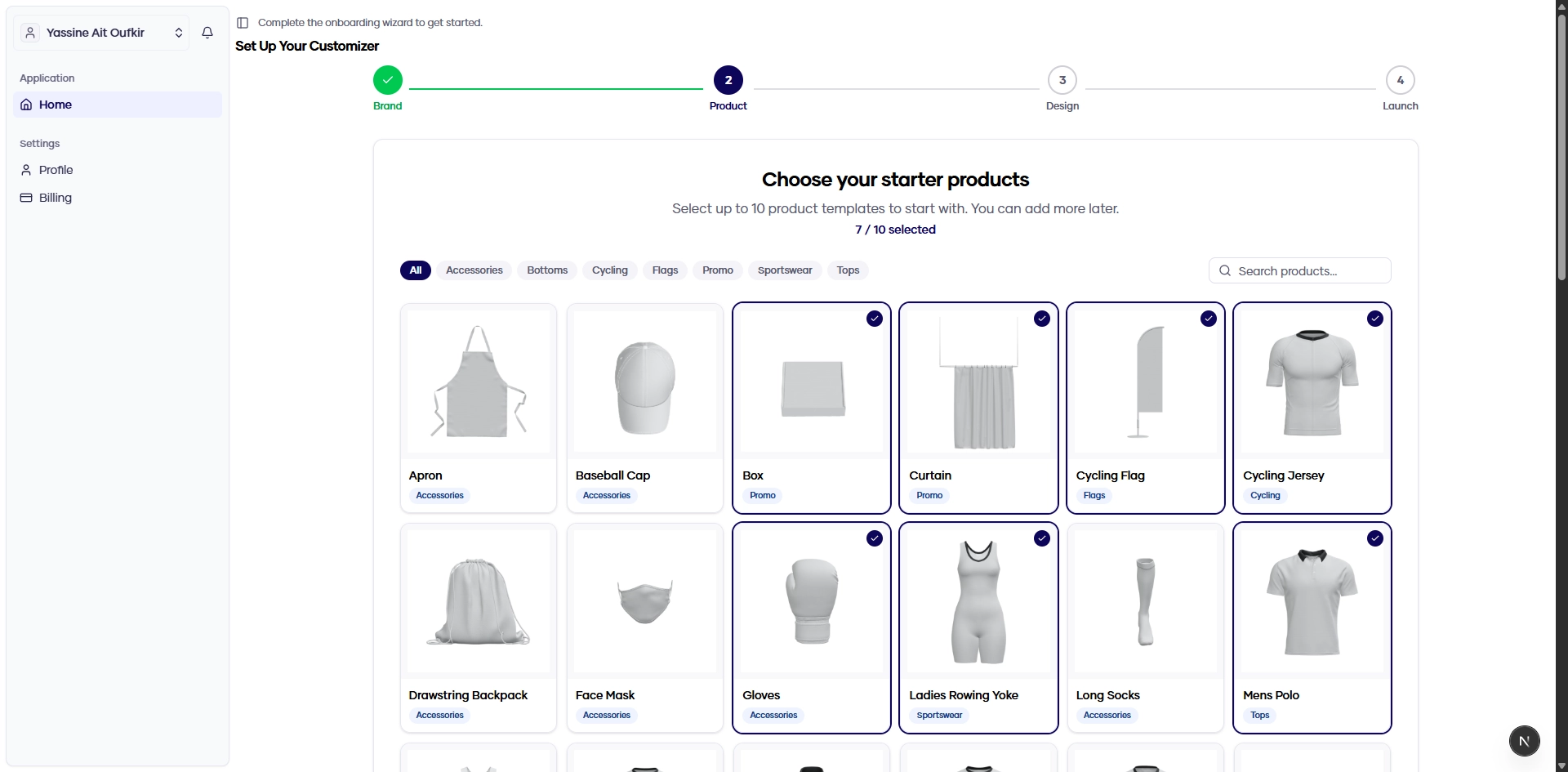Uncheck the Ladies Rowing Yoke selection mark
This screenshot has width=1568, height=772.
point(1042,538)
